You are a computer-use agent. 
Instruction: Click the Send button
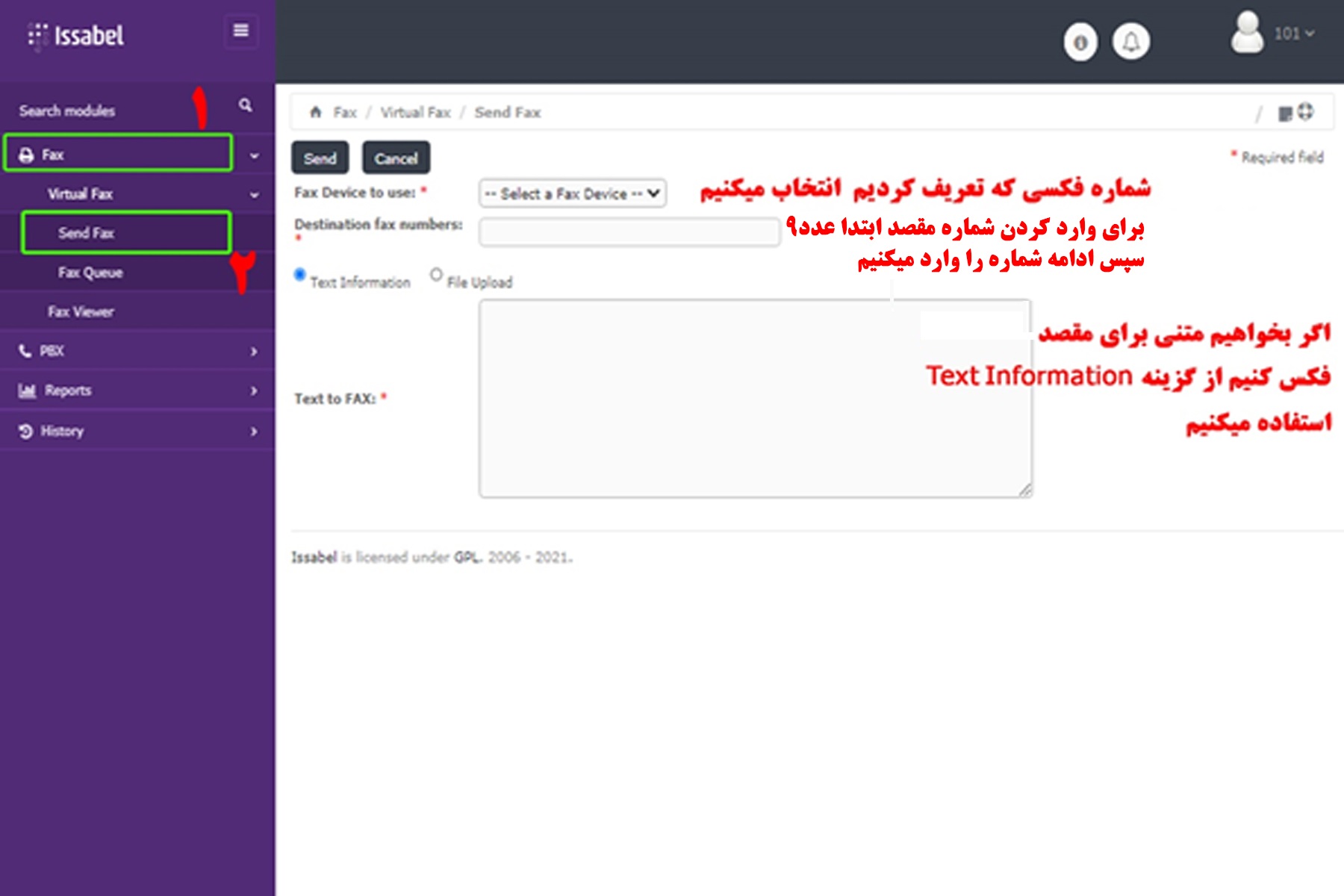(320, 158)
